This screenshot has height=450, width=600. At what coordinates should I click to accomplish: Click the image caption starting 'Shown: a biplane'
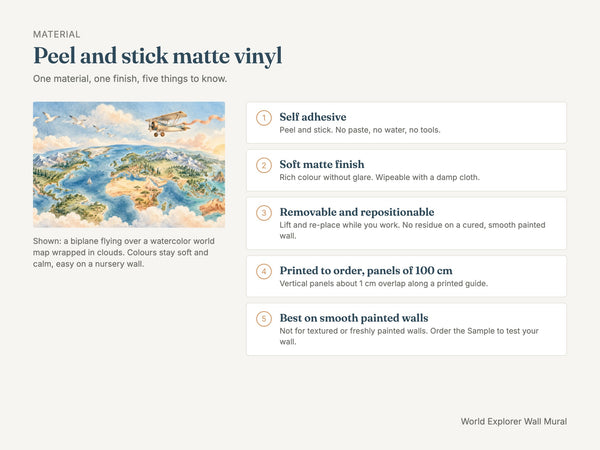coord(124,253)
